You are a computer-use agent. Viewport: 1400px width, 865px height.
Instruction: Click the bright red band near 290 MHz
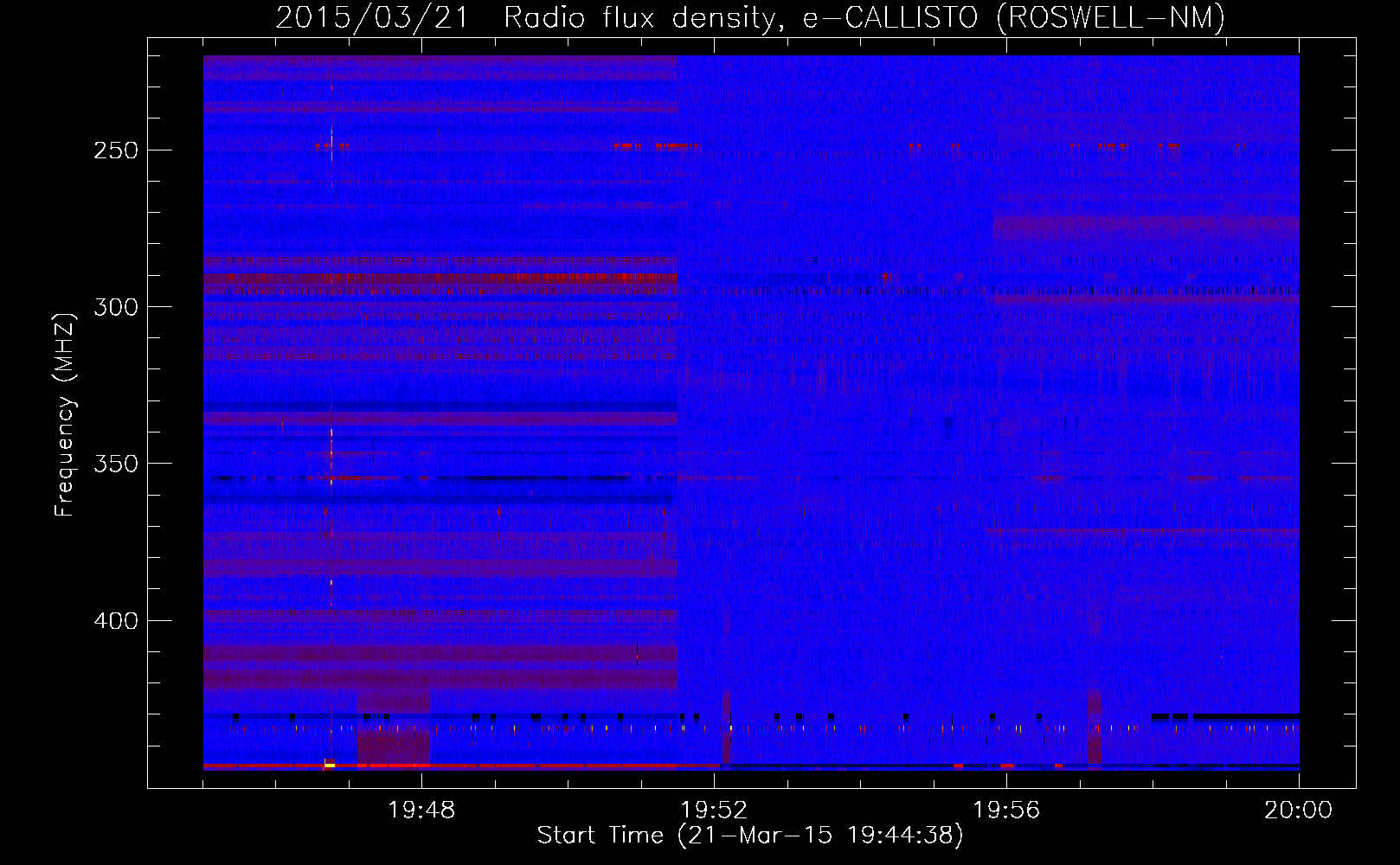click(x=440, y=278)
